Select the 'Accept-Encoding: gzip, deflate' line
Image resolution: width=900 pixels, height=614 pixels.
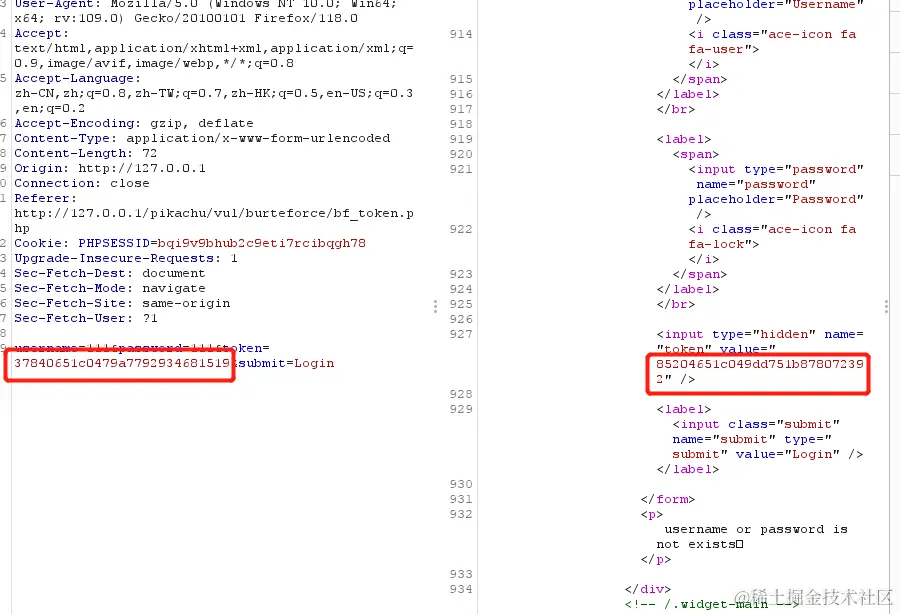click(134, 123)
